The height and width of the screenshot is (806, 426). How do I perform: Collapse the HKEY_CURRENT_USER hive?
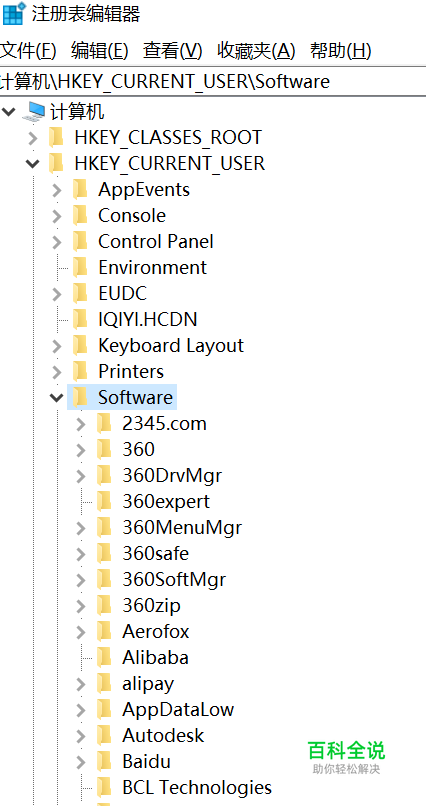(32, 163)
